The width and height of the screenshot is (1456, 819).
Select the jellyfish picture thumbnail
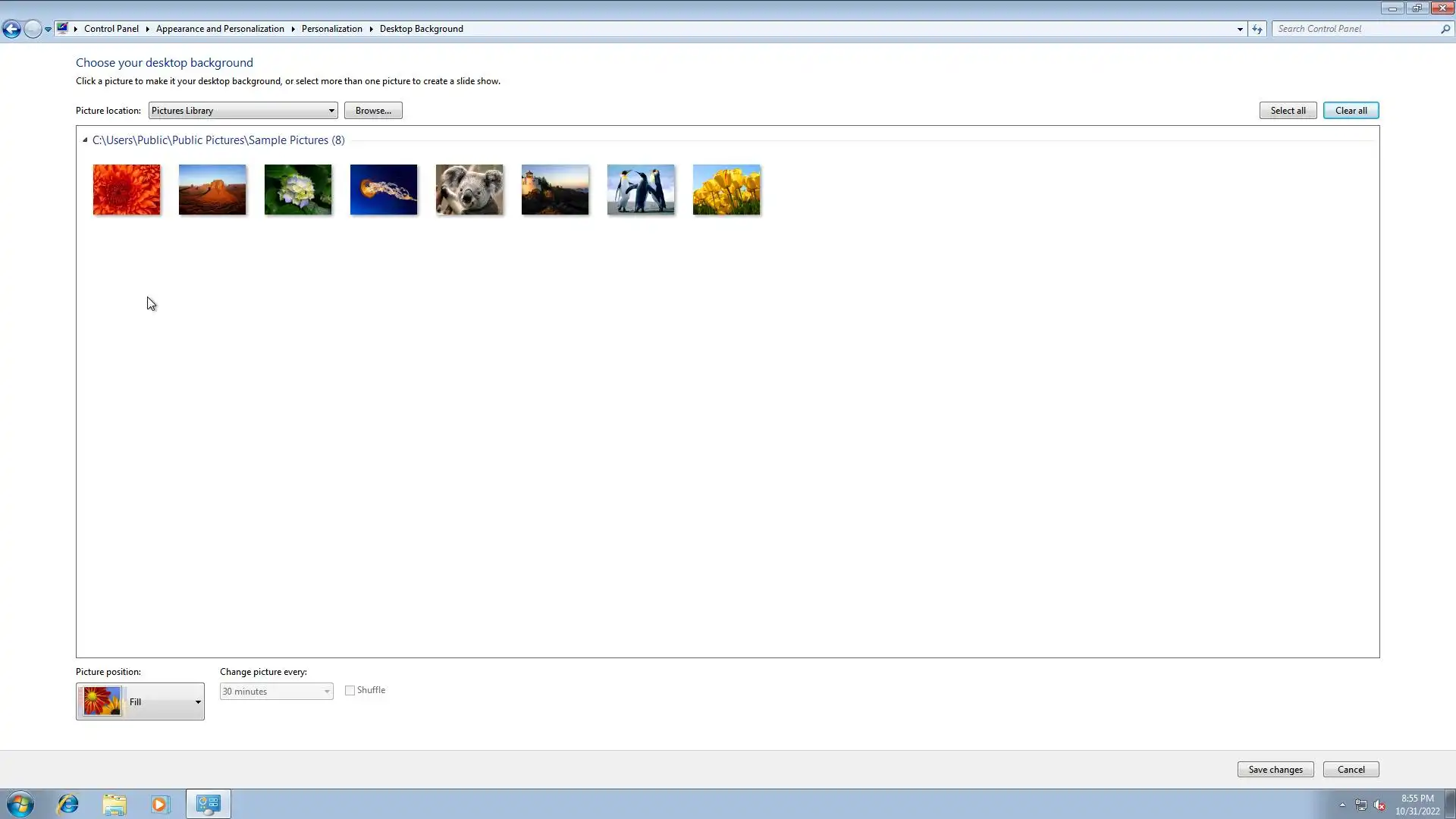pos(384,190)
